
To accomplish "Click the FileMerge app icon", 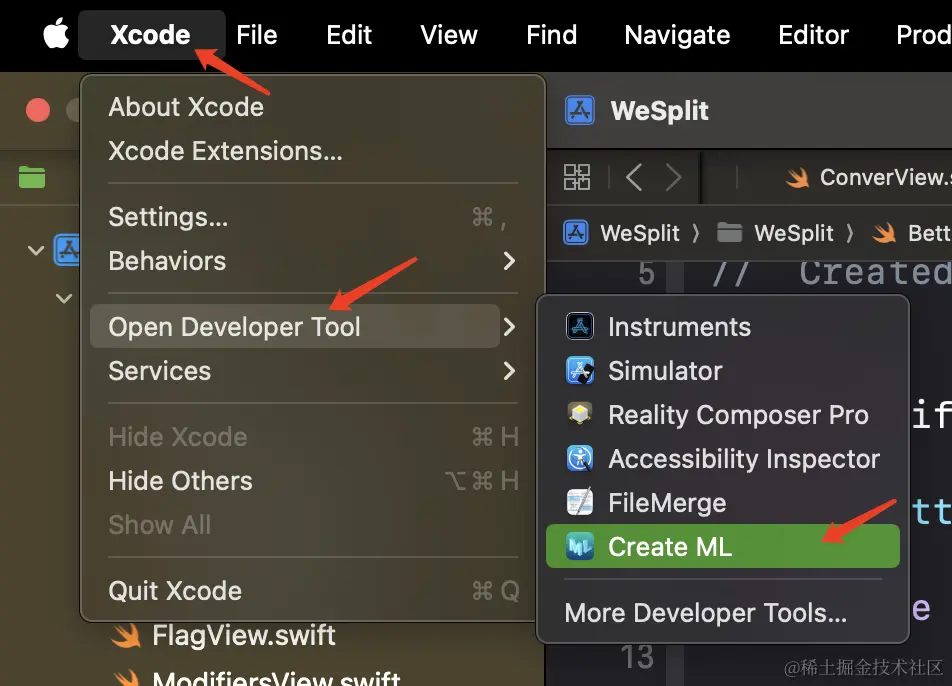I will pos(580,503).
